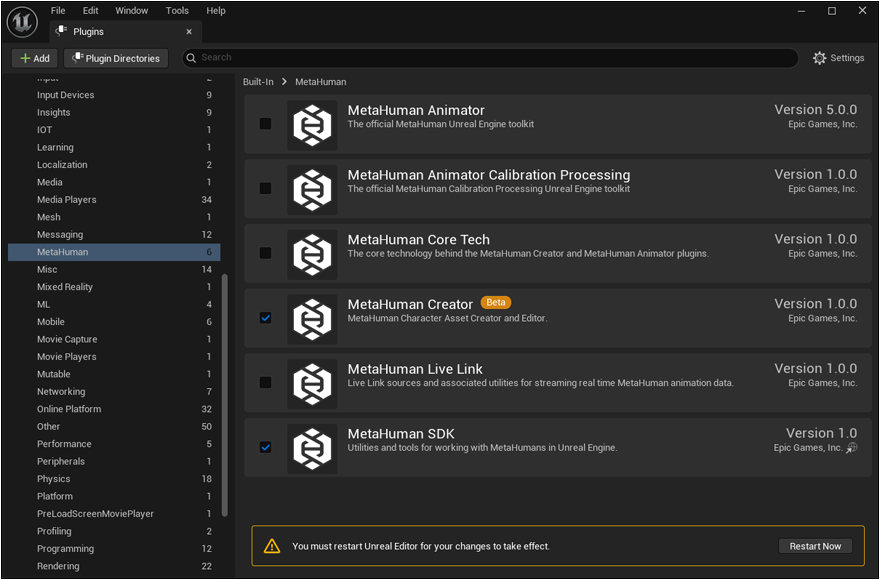Click the MetaHuman Animator plugin icon
Screen dimensions: 880x580
(313, 125)
